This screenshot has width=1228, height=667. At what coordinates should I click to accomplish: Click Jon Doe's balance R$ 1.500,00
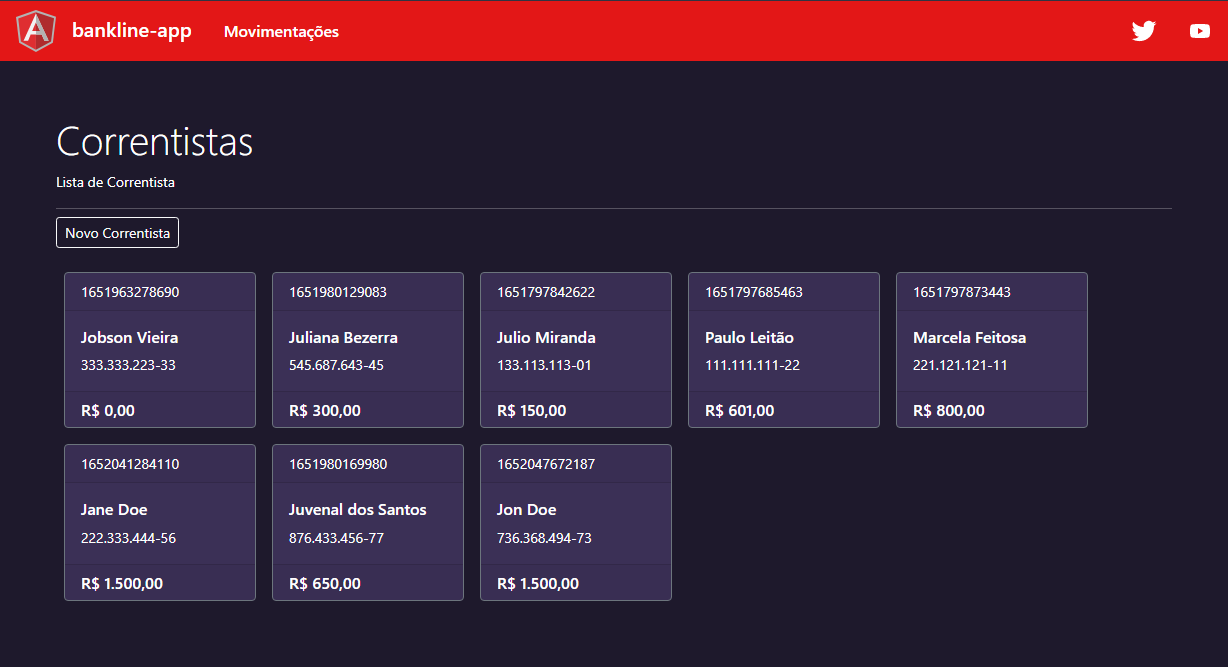(x=538, y=583)
